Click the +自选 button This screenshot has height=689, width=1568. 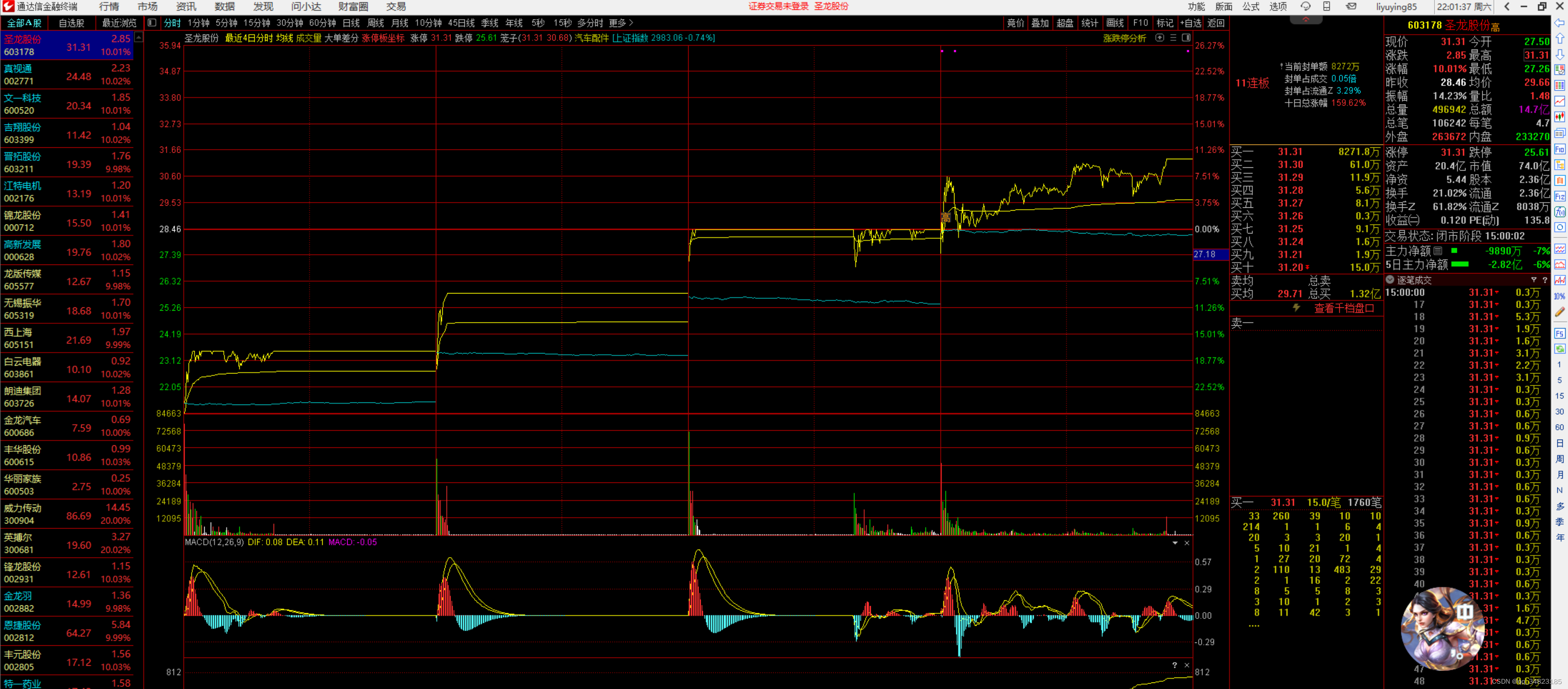pos(1191,22)
